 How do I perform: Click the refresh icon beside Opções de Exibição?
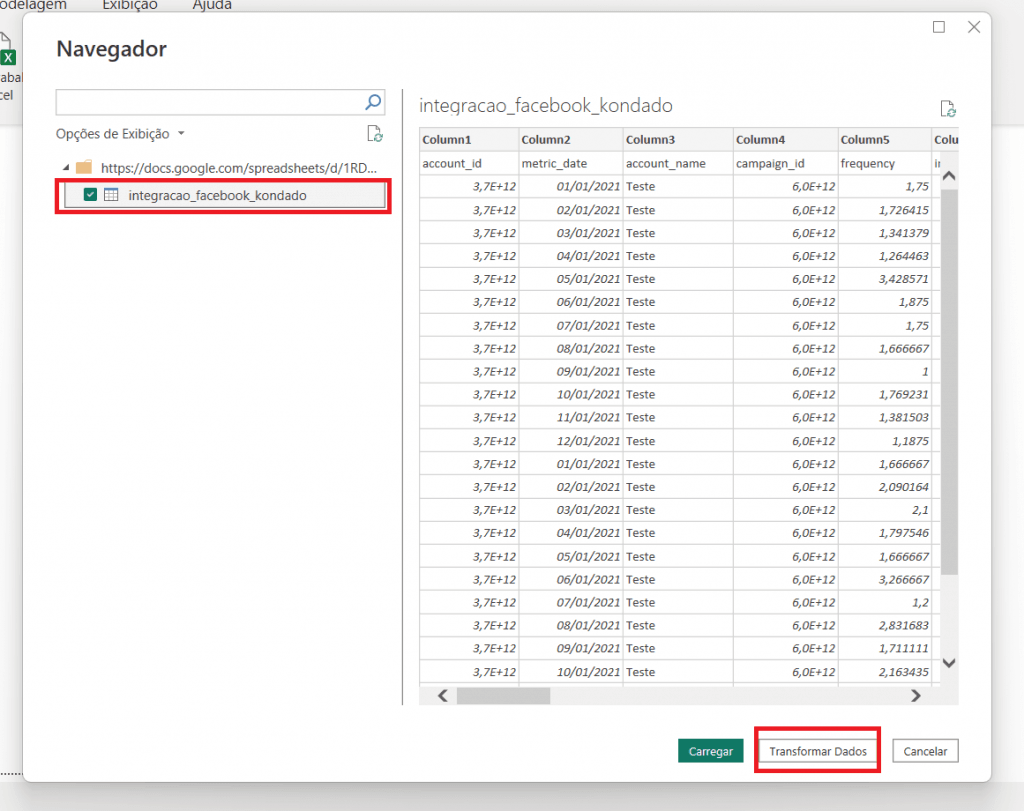(x=374, y=133)
